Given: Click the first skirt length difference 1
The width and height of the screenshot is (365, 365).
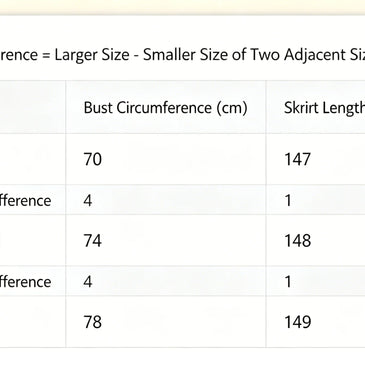Looking at the screenshot, I should pyautogui.click(x=288, y=200).
